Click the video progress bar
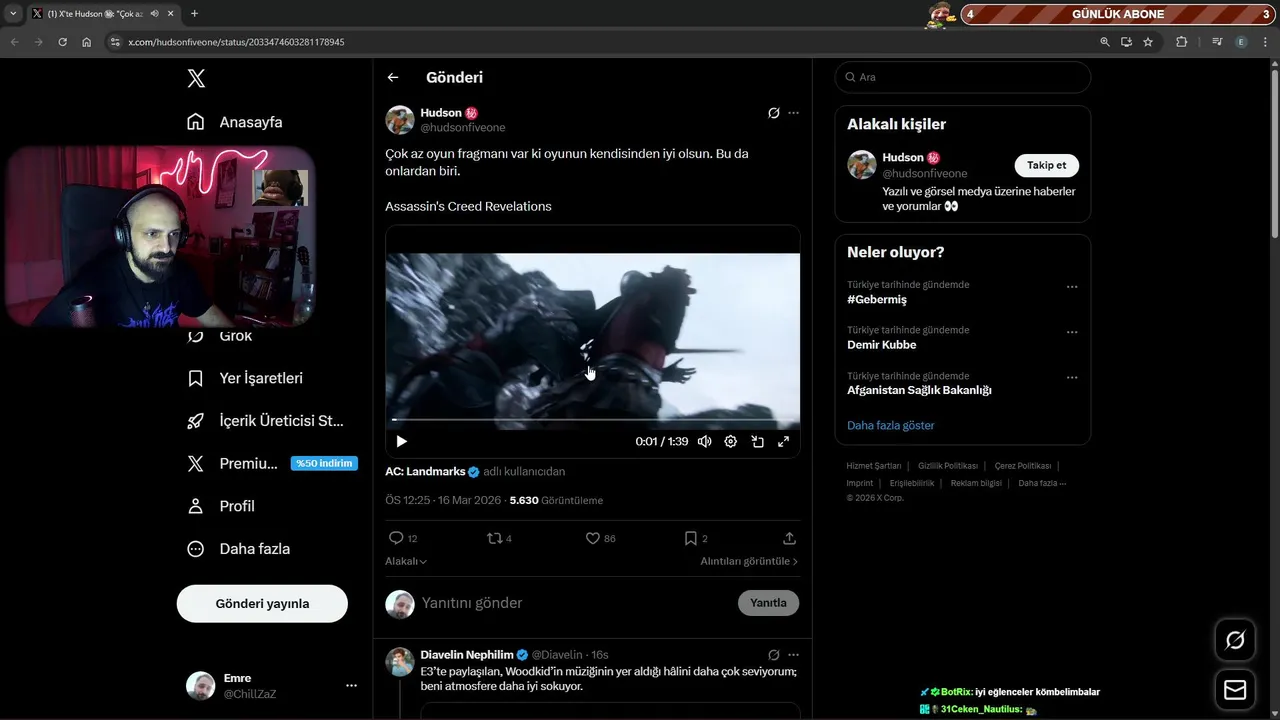The width and height of the screenshot is (1280, 720). tap(592, 420)
